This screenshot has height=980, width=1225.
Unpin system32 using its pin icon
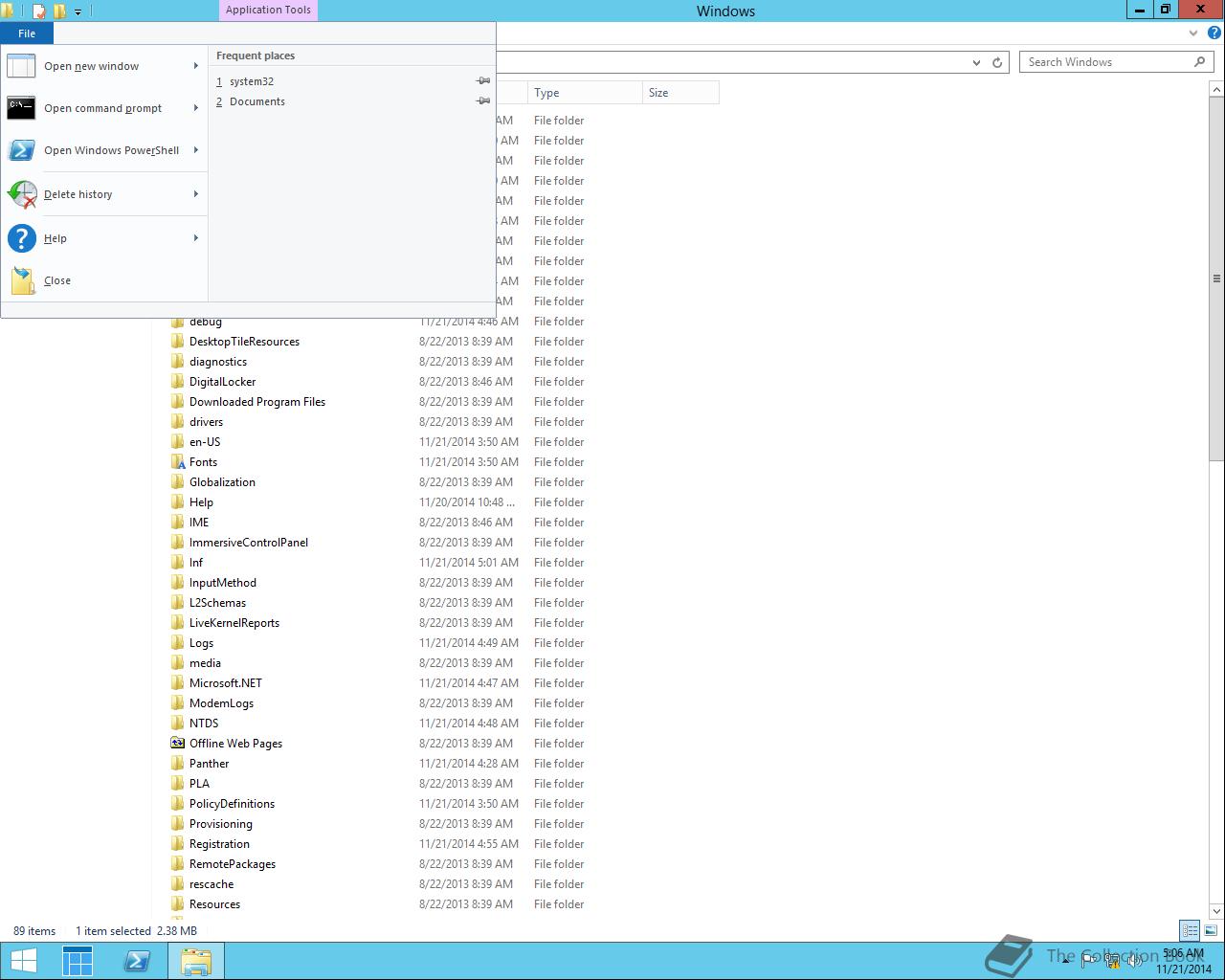coord(483,81)
